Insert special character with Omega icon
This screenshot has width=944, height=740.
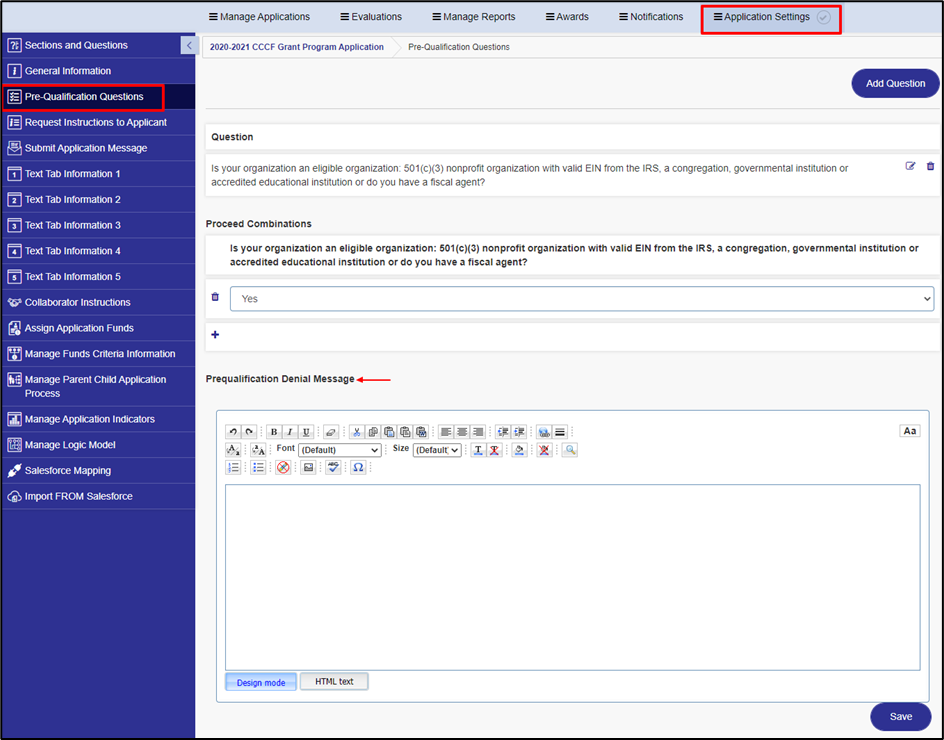(x=358, y=467)
